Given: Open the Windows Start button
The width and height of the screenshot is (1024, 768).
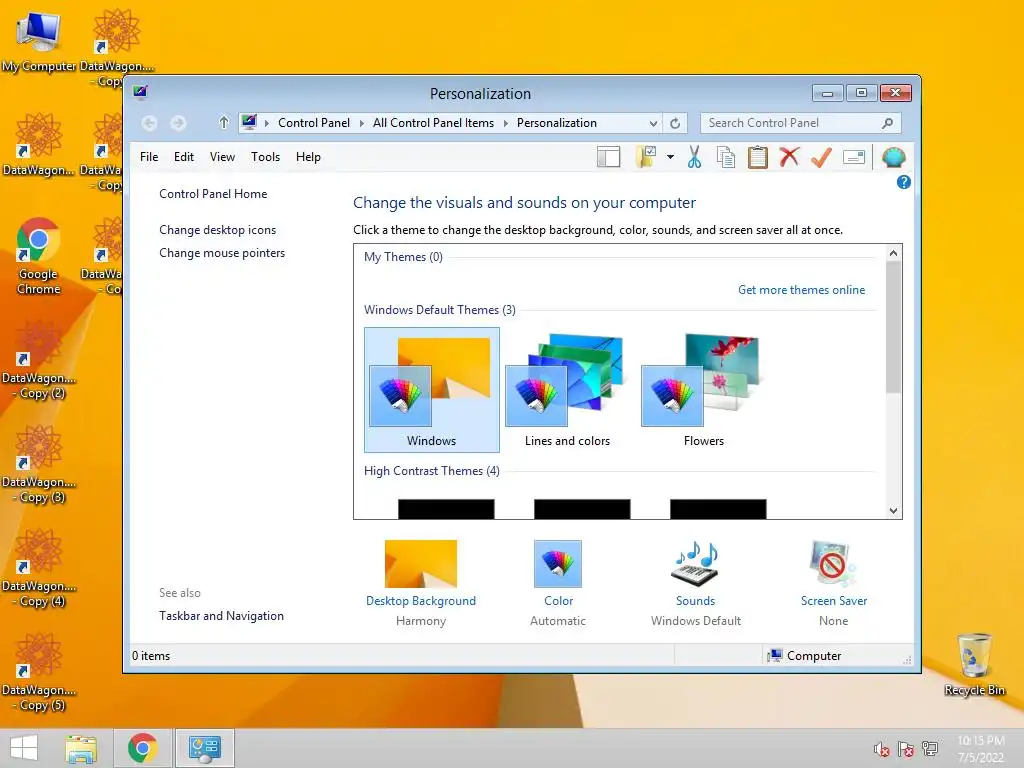Looking at the screenshot, I should point(24,748).
